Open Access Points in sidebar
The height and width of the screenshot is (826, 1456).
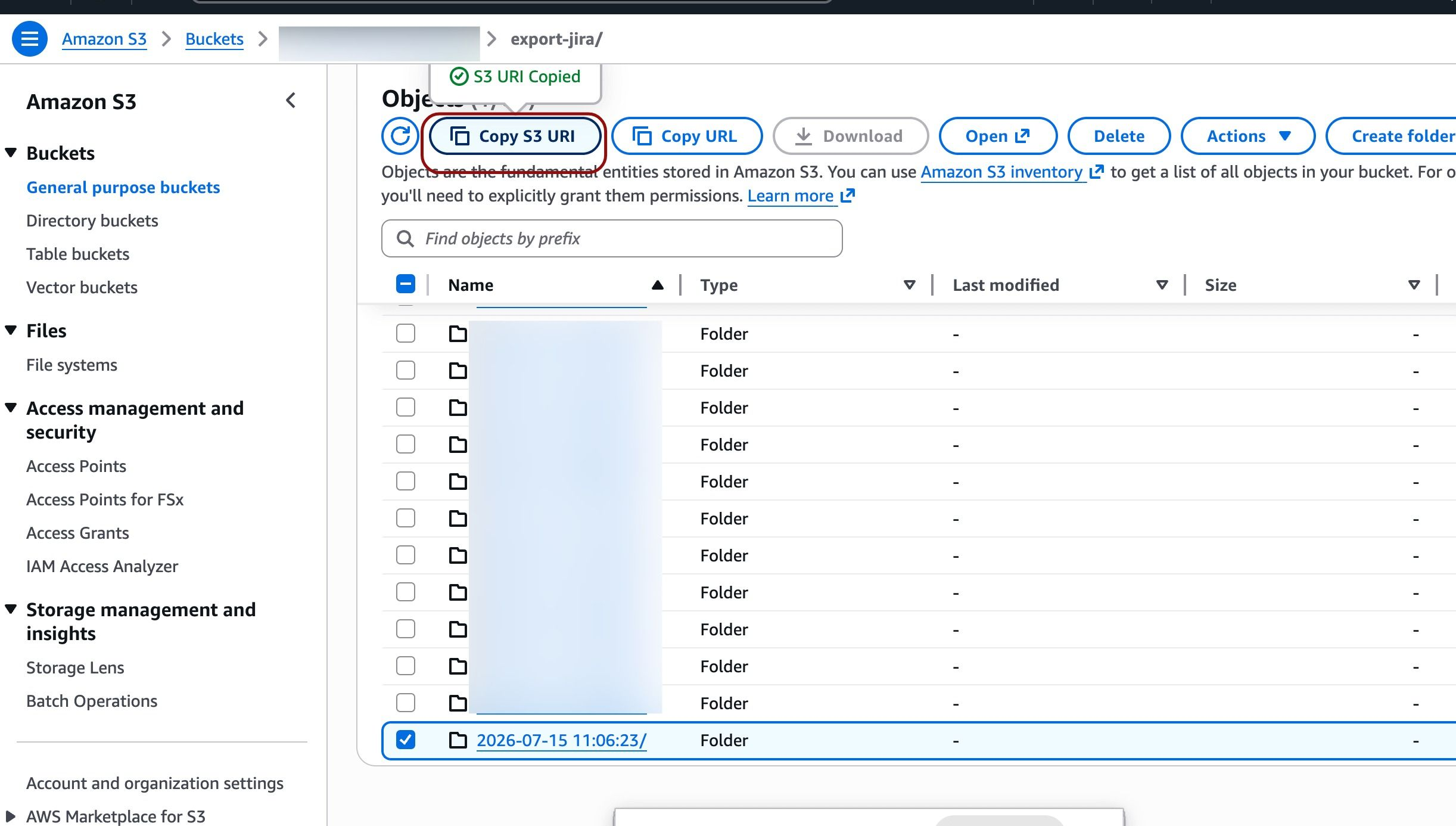(x=76, y=466)
